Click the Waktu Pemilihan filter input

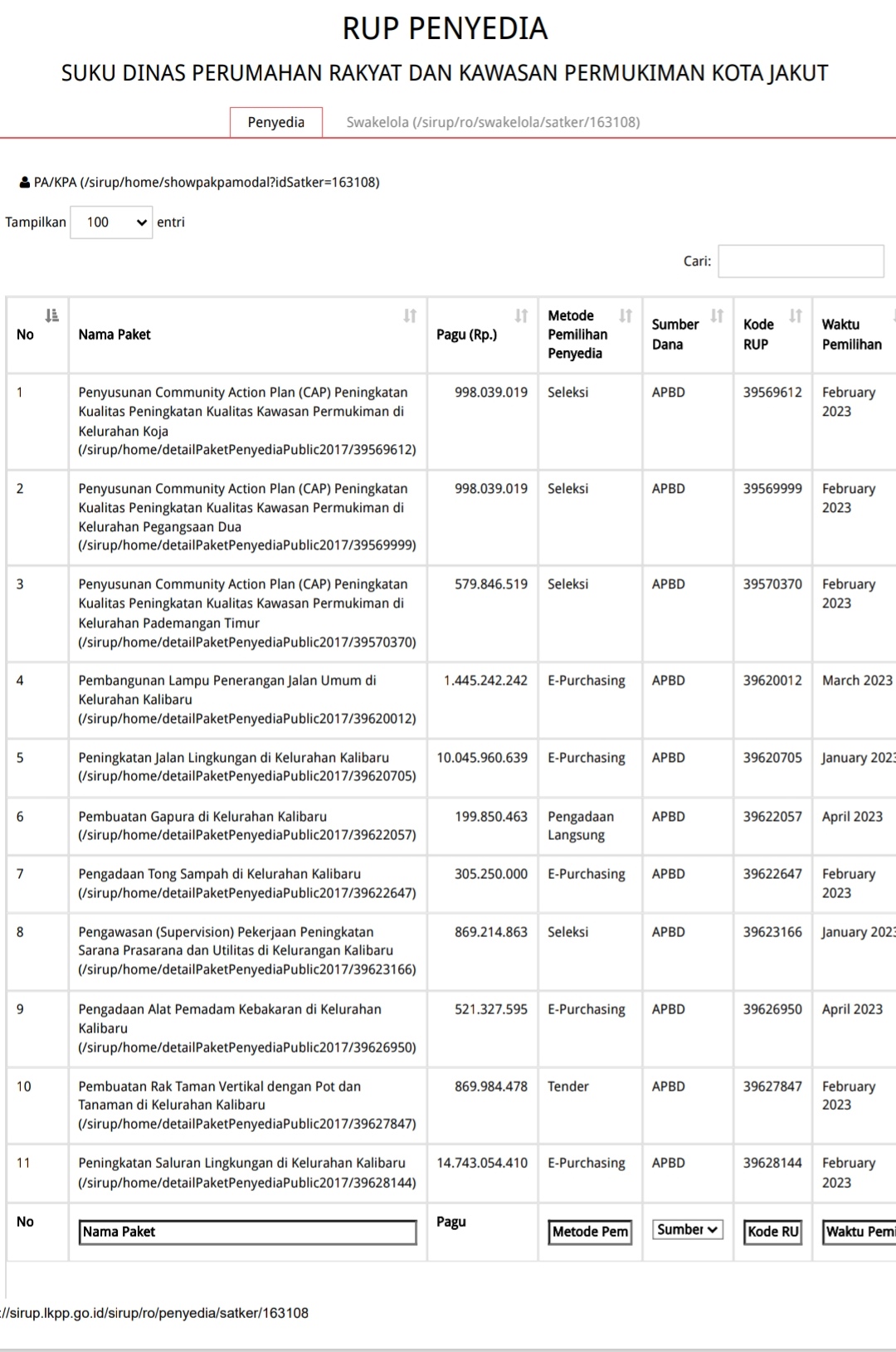pyautogui.click(x=859, y=1232)
